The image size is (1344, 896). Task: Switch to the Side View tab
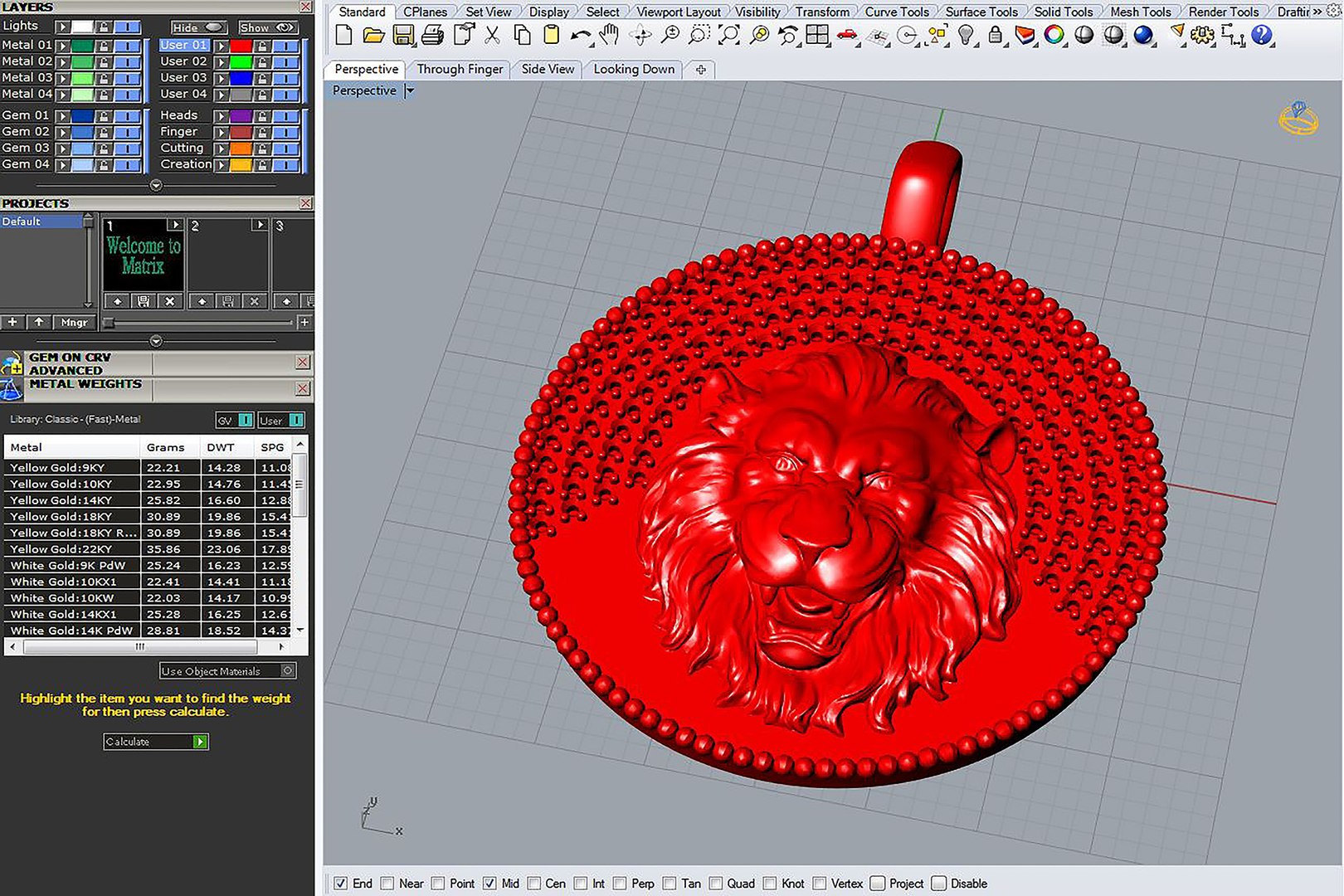click(x=548, y=70)
